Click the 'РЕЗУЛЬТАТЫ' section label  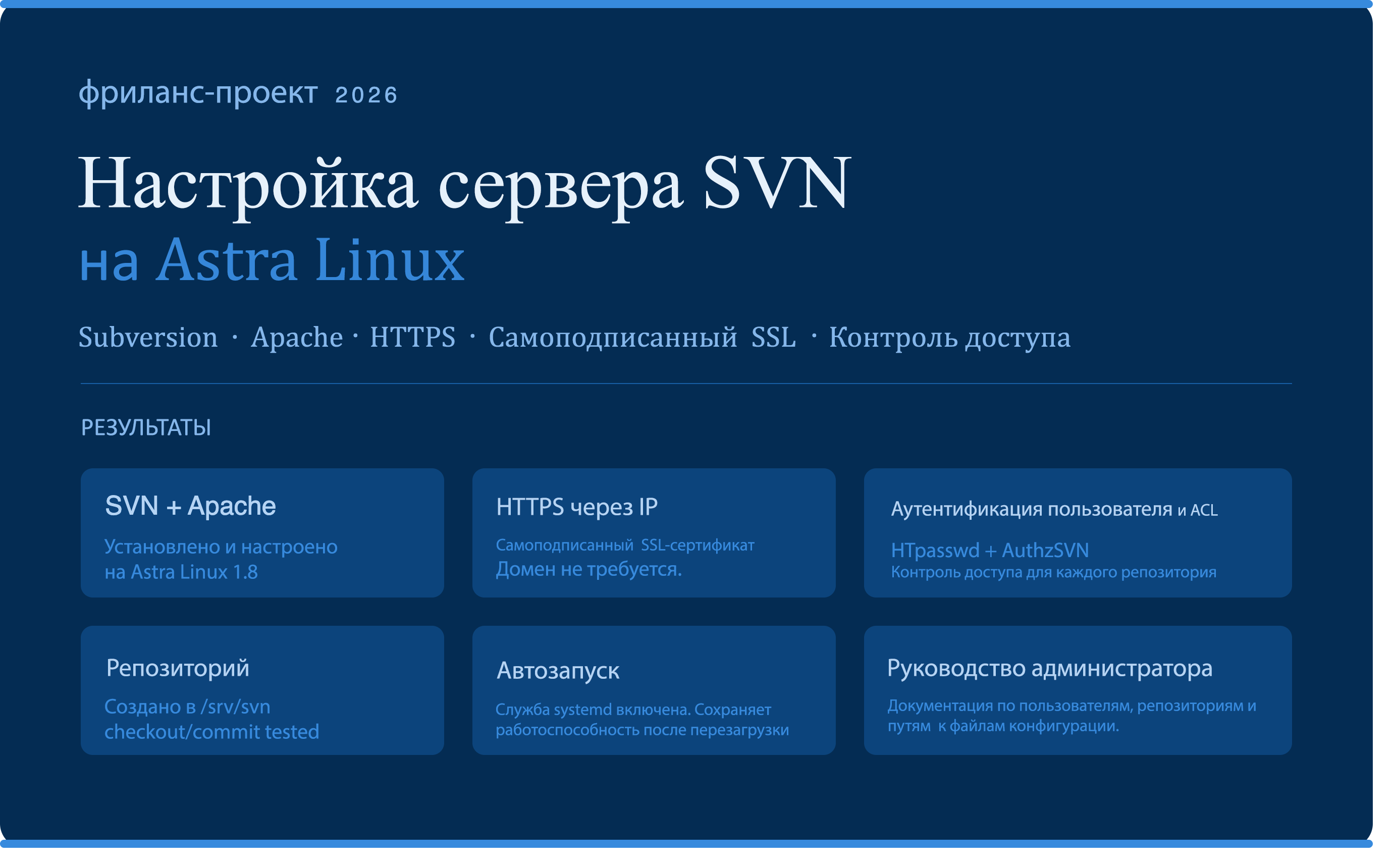(x=146, y=427)
